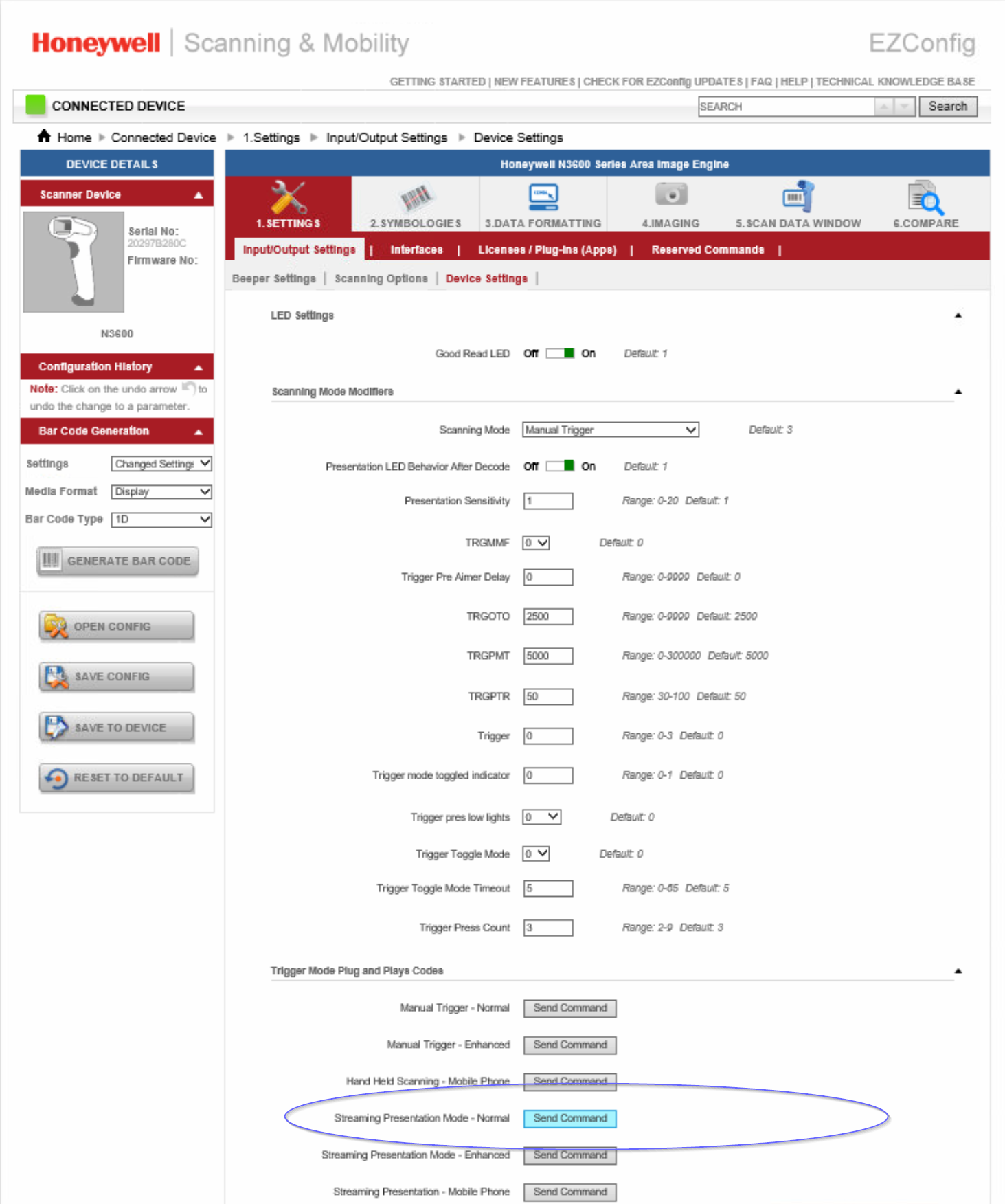Collapse the Scanner Device panel
The height and width of the screenshot is (1204, 1005).
point(199,195)
